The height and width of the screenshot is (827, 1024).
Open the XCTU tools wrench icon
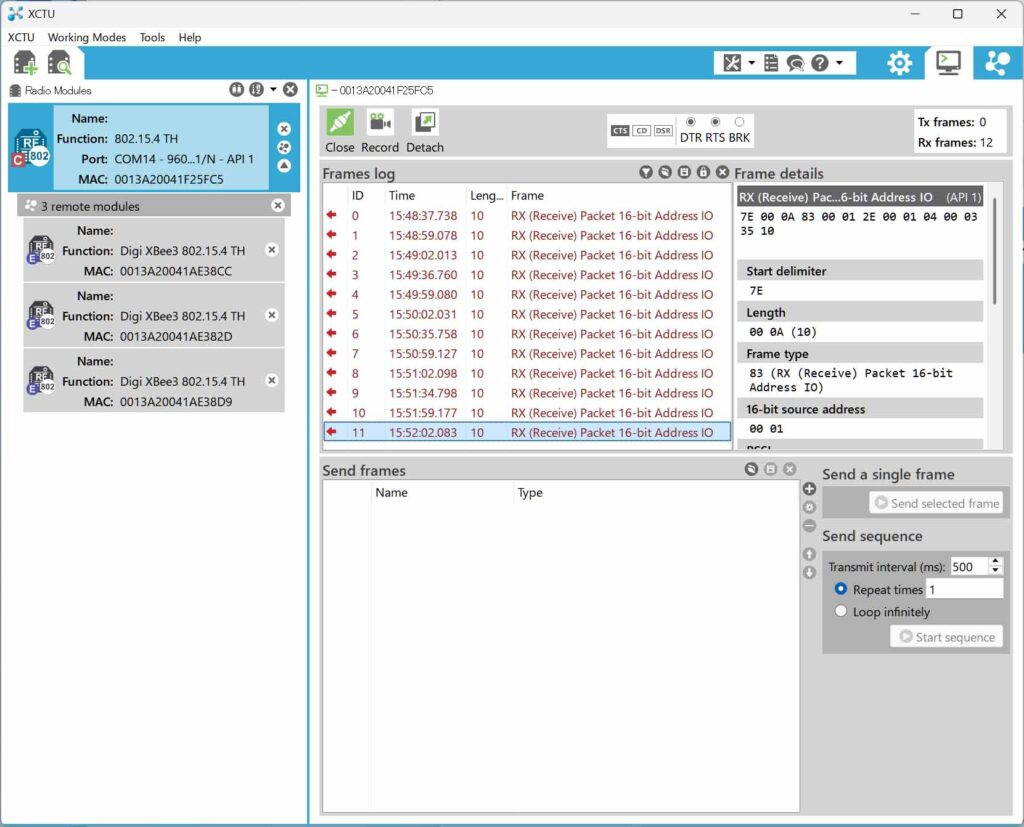pos(732,63)
